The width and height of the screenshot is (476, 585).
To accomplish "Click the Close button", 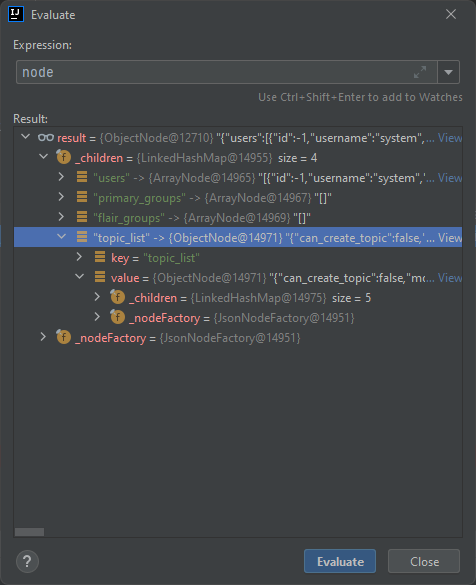I will click(x=424, y=561).
